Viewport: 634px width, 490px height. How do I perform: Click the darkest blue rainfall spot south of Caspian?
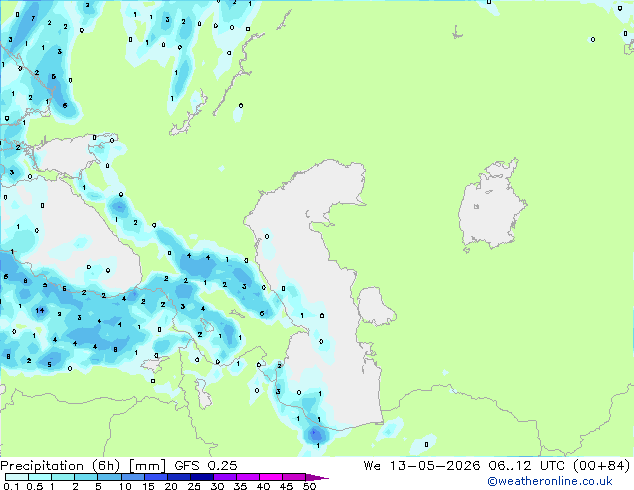point(316,435)
